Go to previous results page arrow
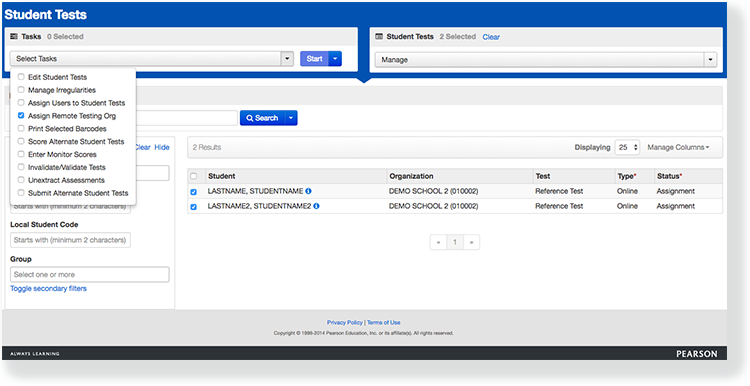Screen dimensions: 750x386 [438, 243]
